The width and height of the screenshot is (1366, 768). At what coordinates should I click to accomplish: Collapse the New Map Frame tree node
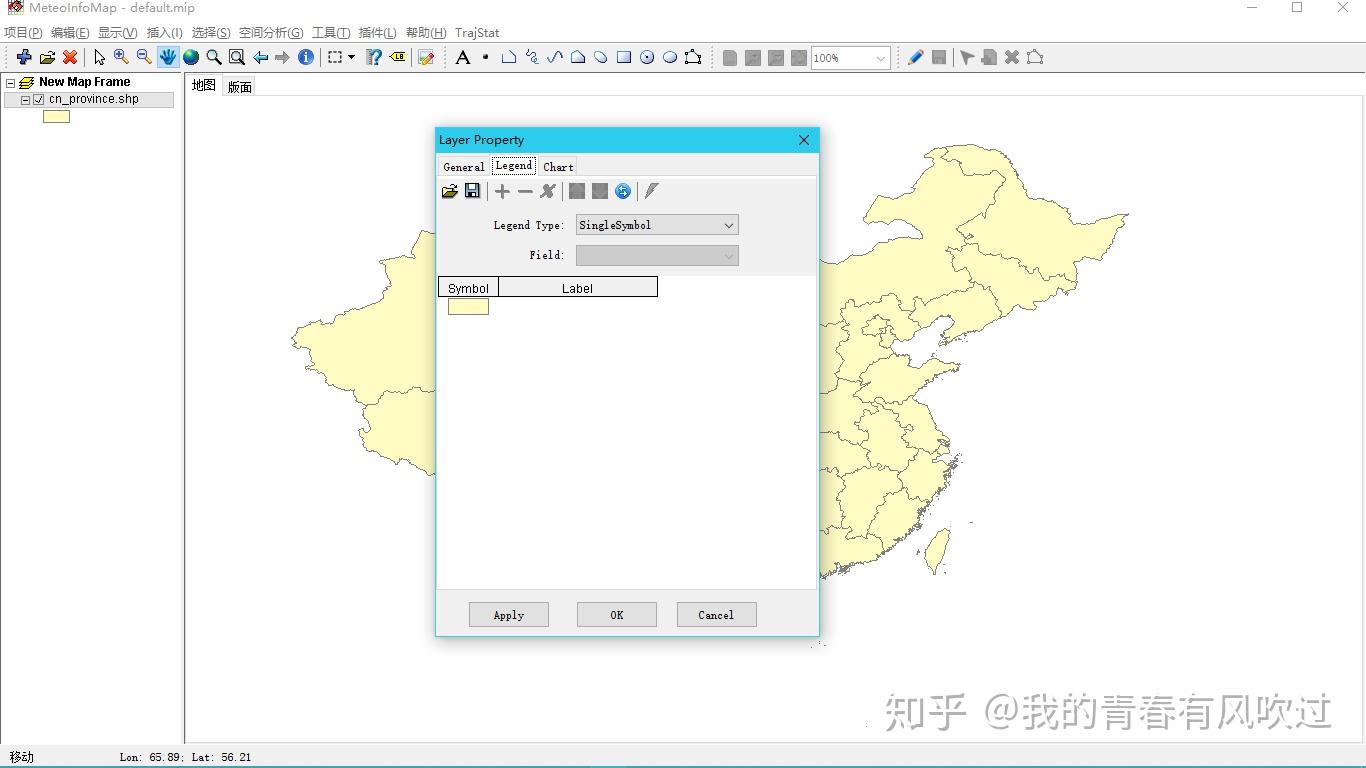pos(8,81)
